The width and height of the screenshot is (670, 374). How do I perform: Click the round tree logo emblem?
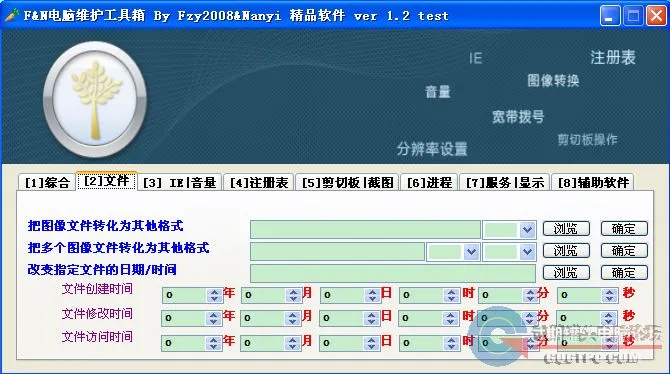coord(95,99)
